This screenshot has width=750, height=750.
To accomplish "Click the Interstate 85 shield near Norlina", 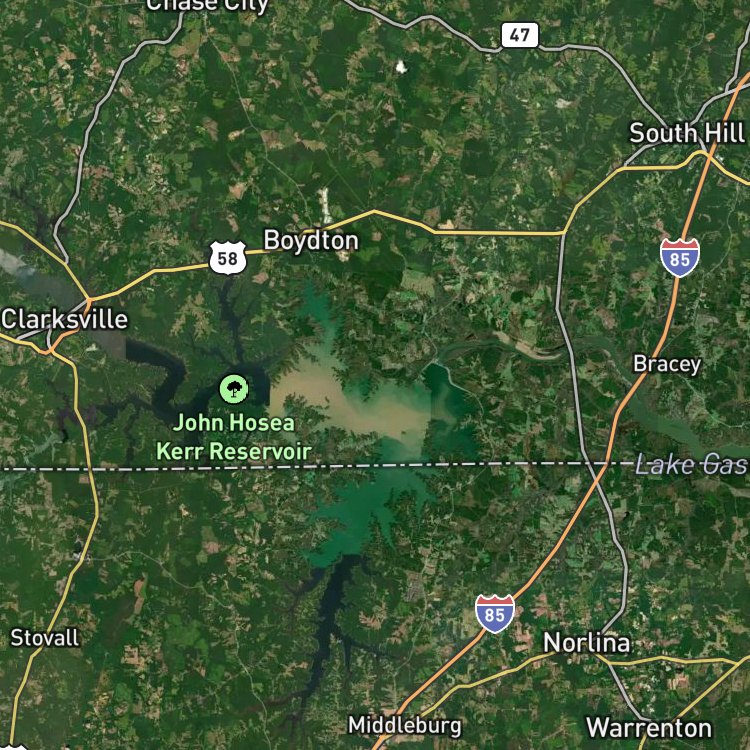I will pos(495,614).
